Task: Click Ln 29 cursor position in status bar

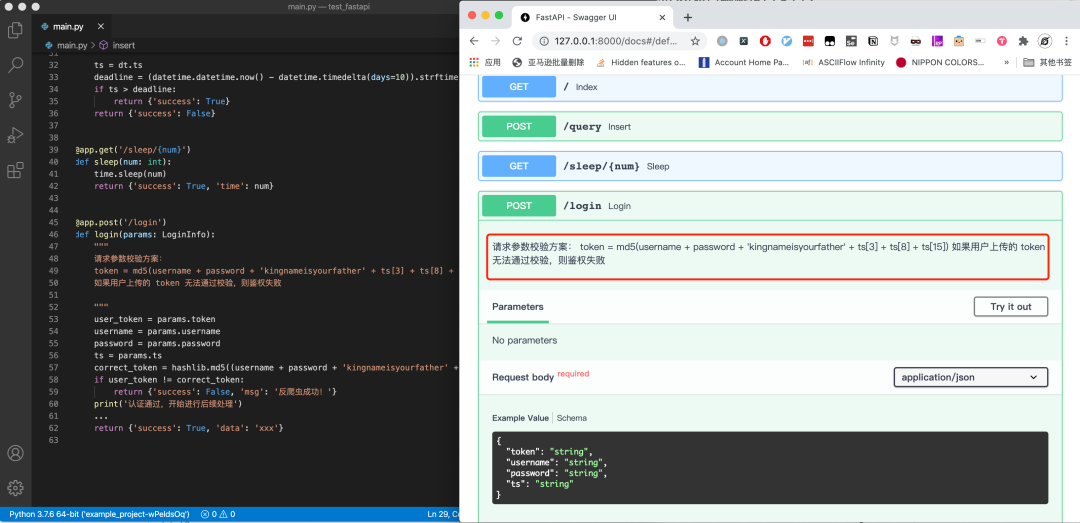Action: pos(442,514)
